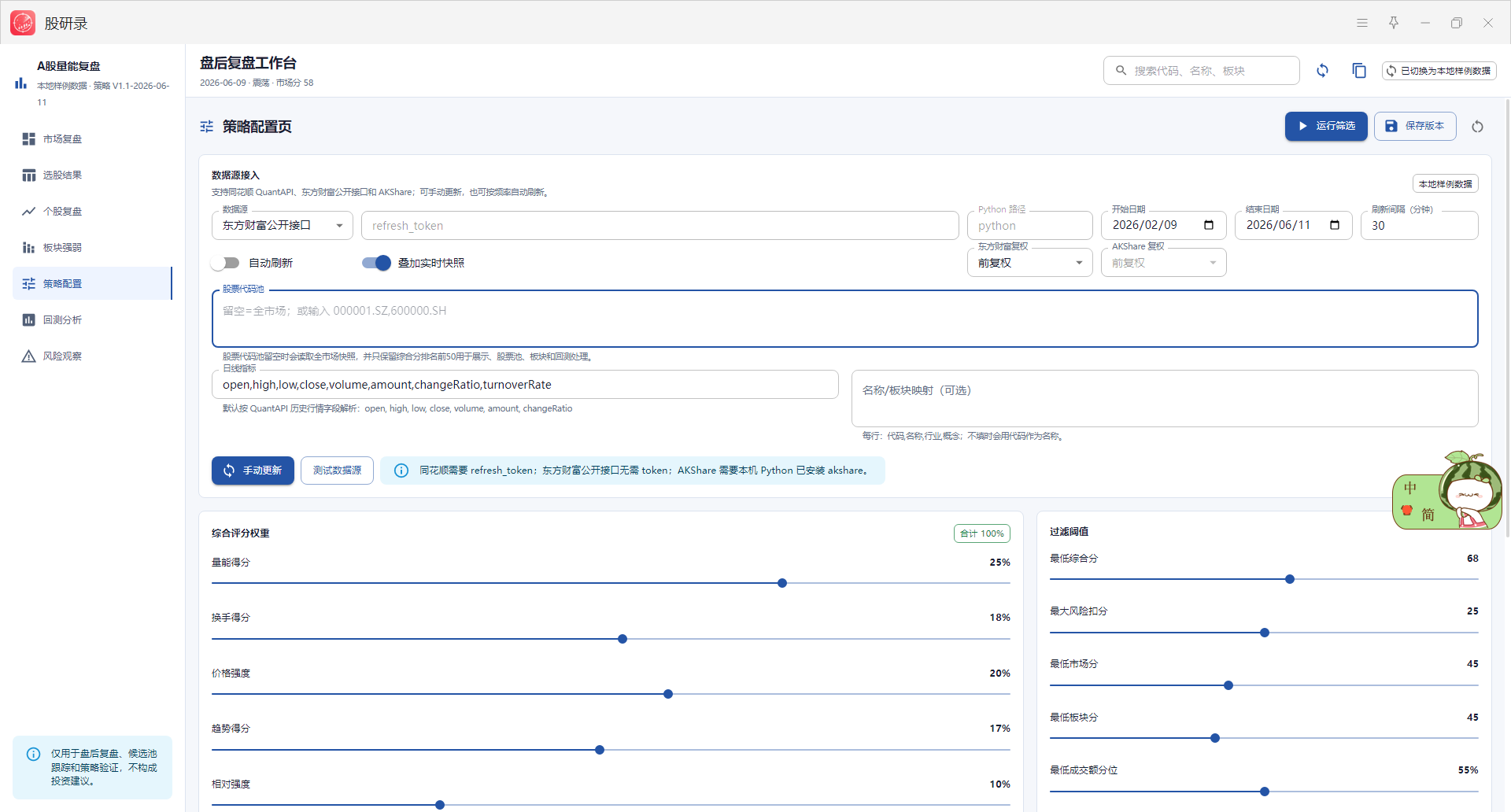Image resolution: width=1511 pixels, height=812 pixels.
Task: Click the A股量能复盘 bar chart icon
Action: 21,83
